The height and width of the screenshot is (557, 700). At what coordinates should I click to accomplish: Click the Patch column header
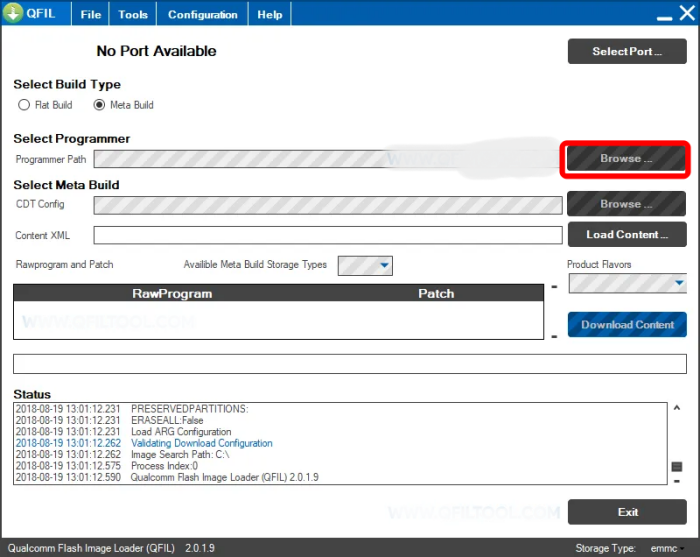coord(436,293)
